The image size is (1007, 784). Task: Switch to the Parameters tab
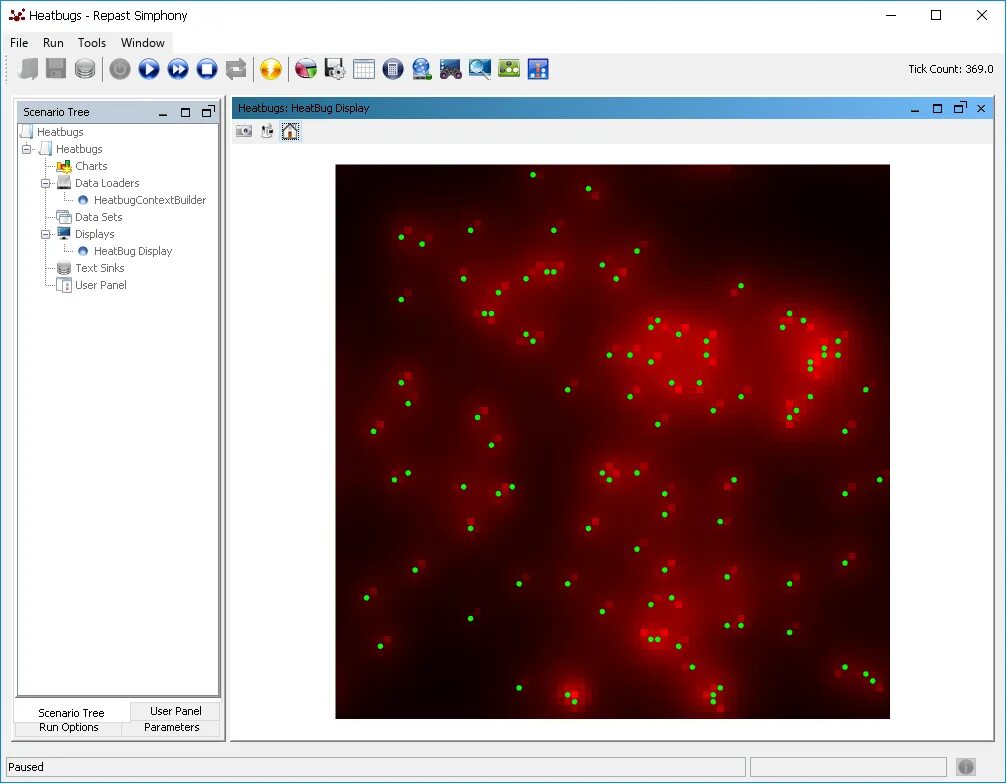point(171,727)
